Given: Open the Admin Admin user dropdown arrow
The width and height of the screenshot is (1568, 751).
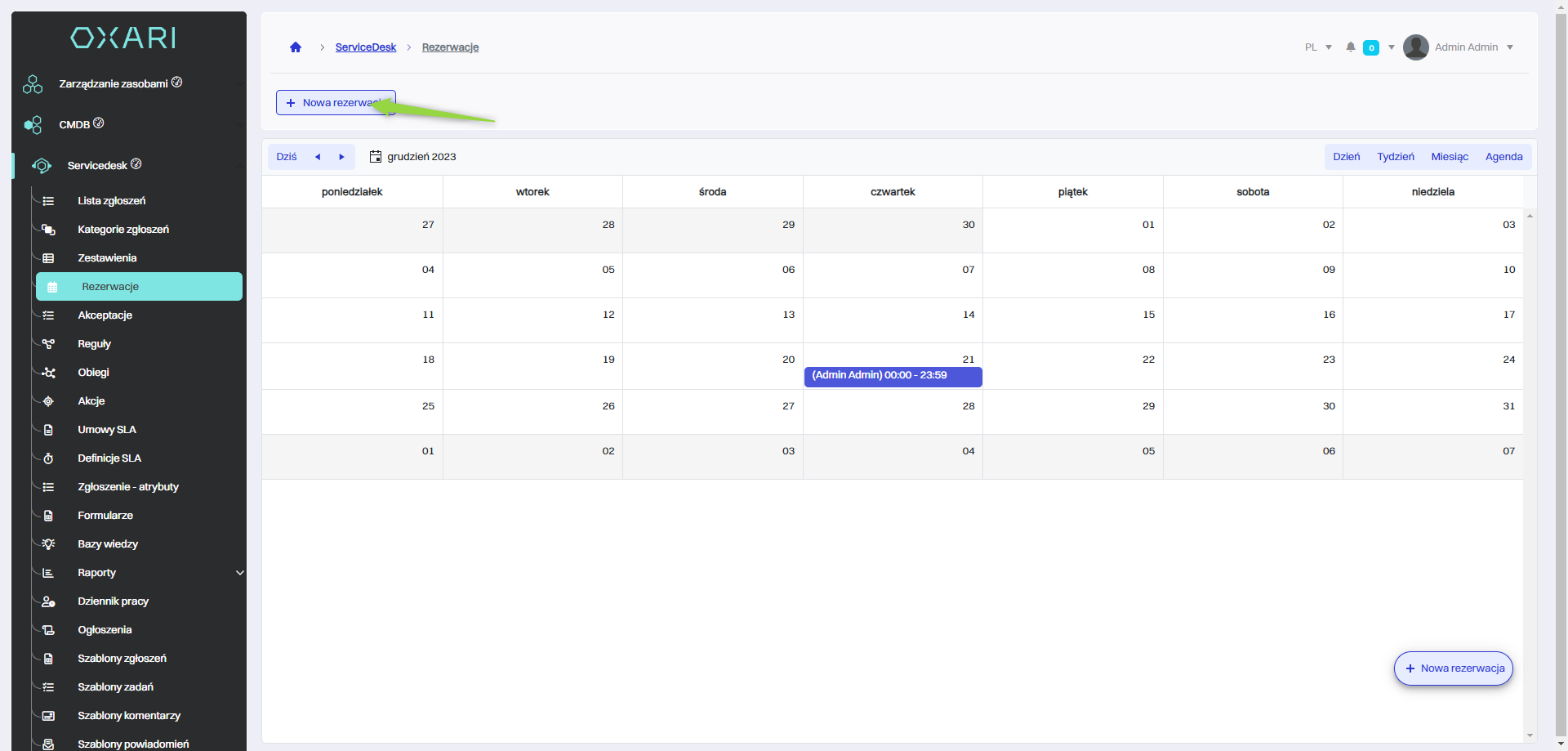Looking at the screenshot, I should [1510, 47].
